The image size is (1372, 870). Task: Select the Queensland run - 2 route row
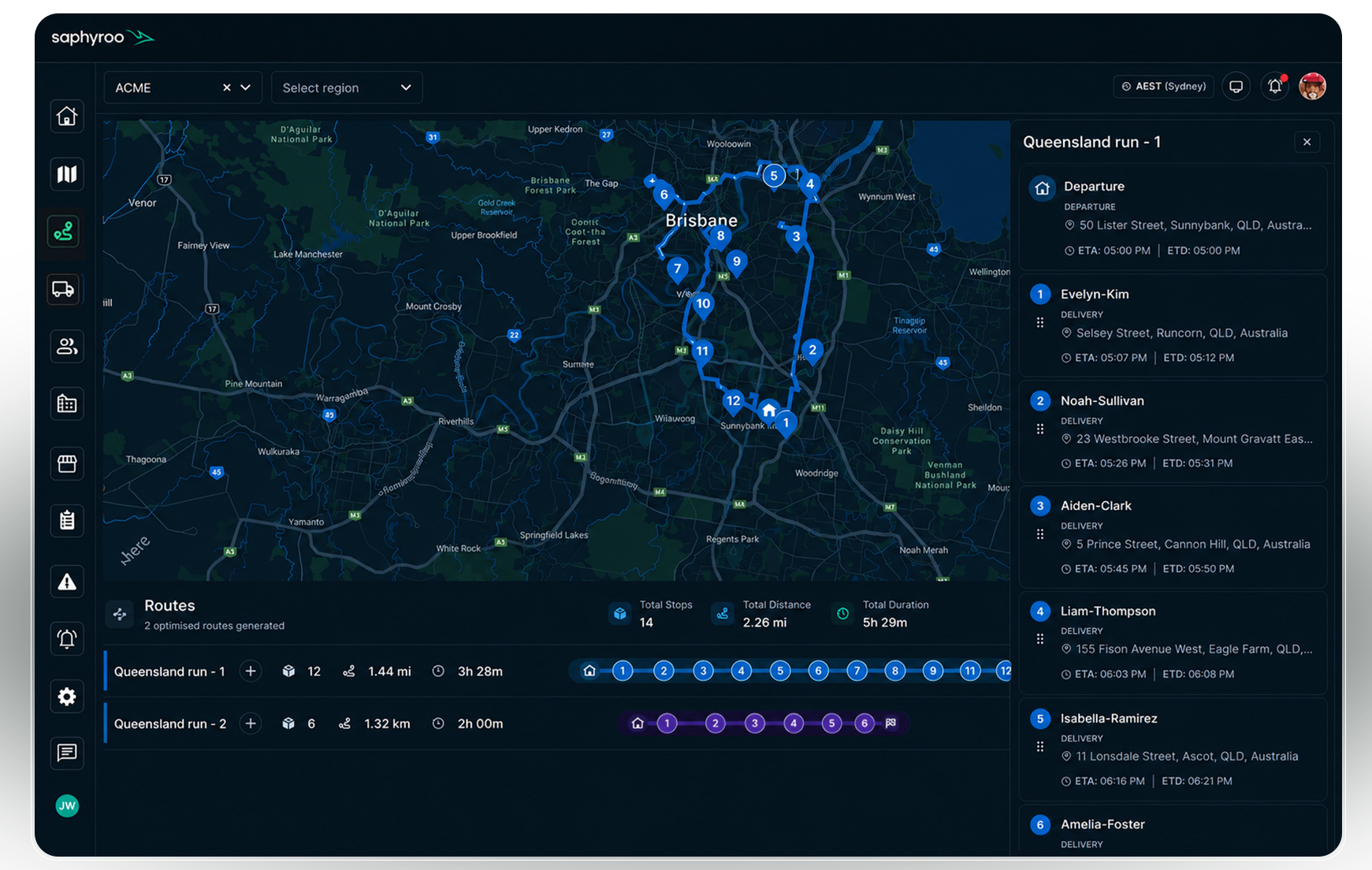[x=556, y=723]
